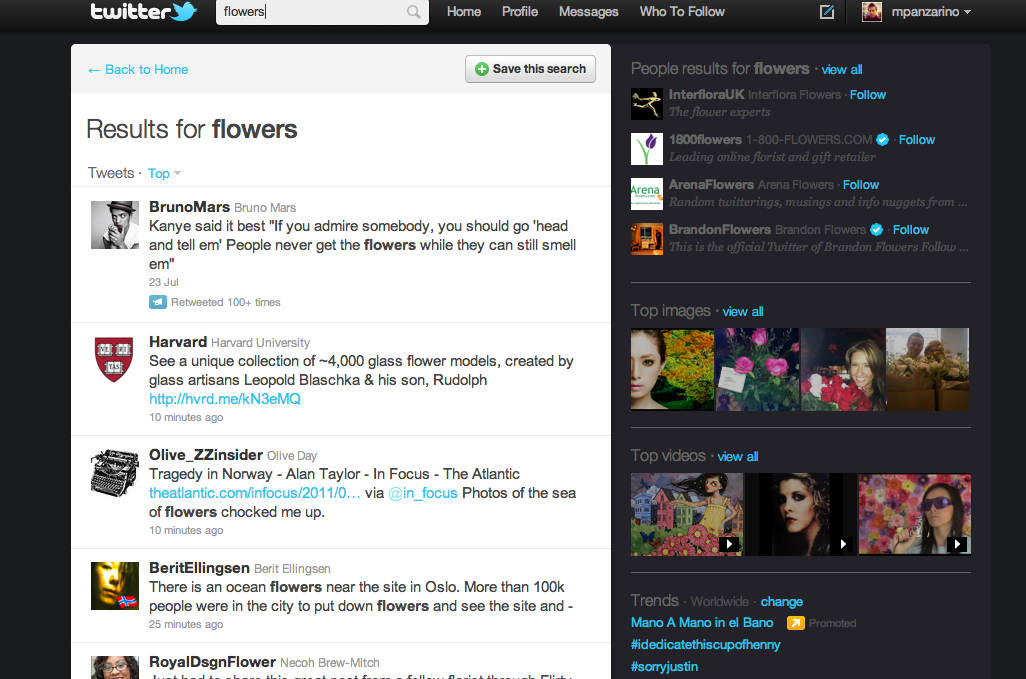Click 1800flowers tulip profile picture

click(646, 148)
